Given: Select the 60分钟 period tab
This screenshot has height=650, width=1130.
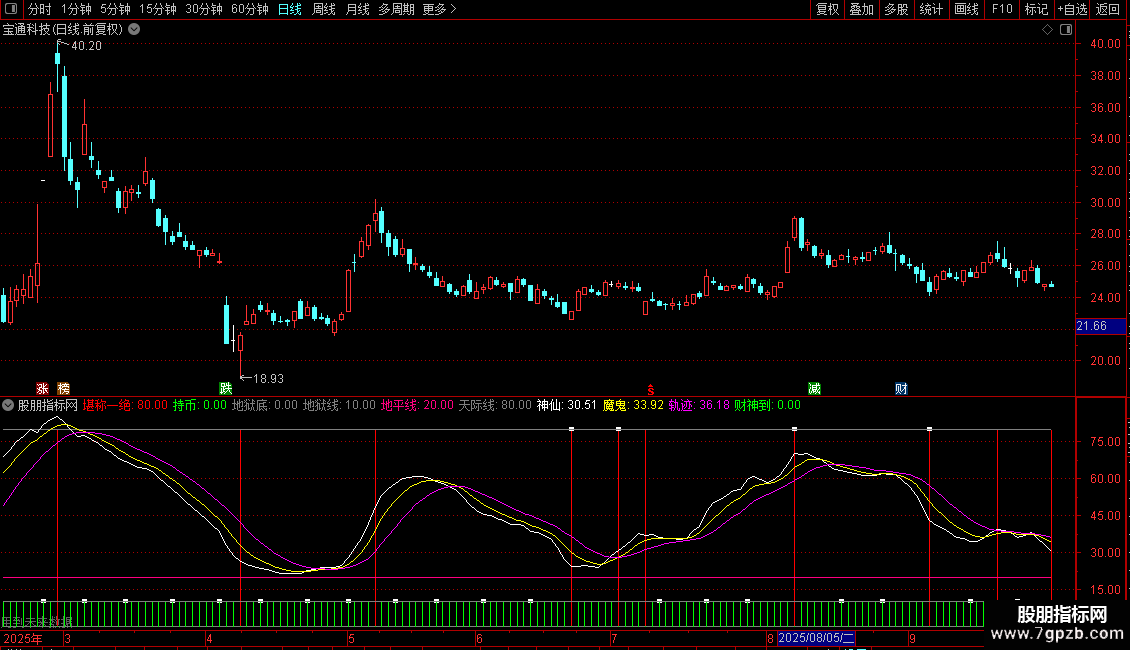Looking at the screenshot, I should coord(249,9).
